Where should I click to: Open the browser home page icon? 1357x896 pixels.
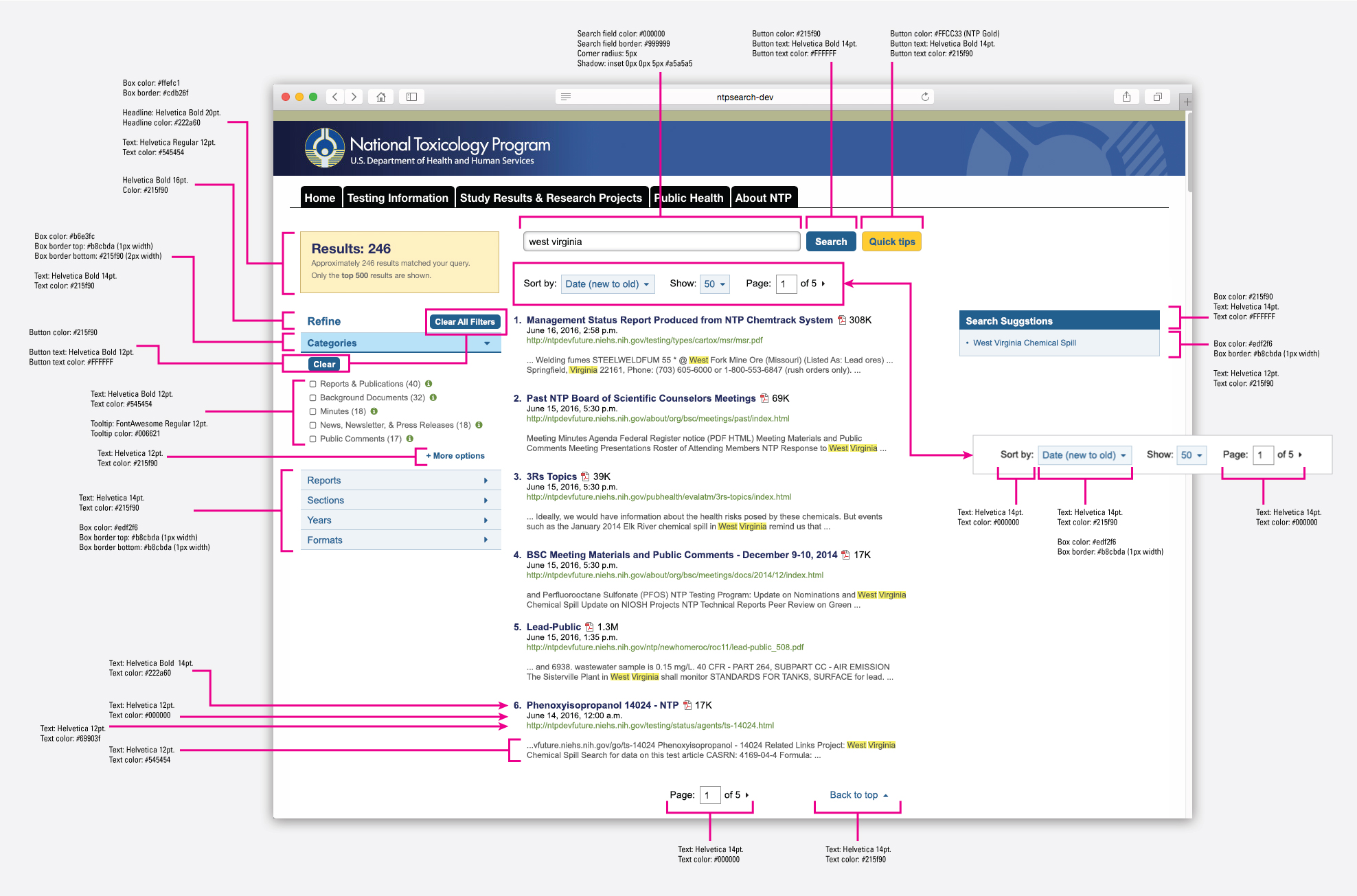[x=381, y=97]
